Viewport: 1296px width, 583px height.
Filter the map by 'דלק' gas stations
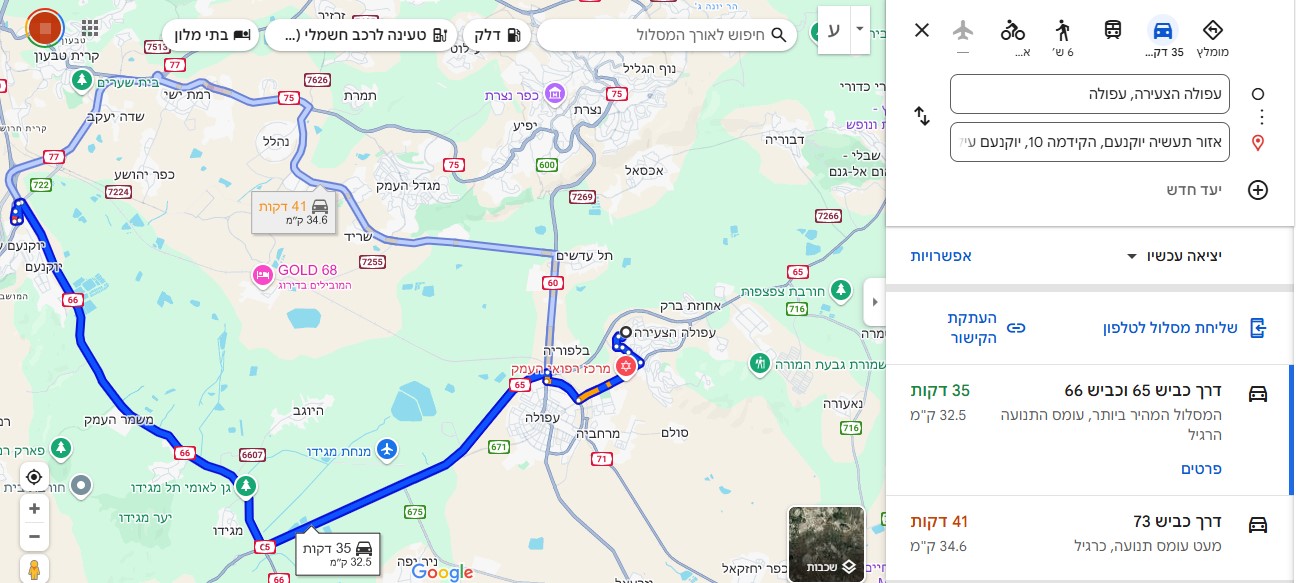(x=496, y=35)
